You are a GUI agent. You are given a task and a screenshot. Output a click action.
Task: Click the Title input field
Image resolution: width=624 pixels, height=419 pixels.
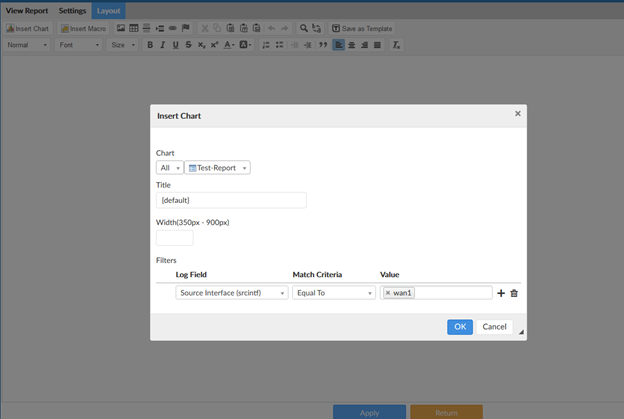231,201
